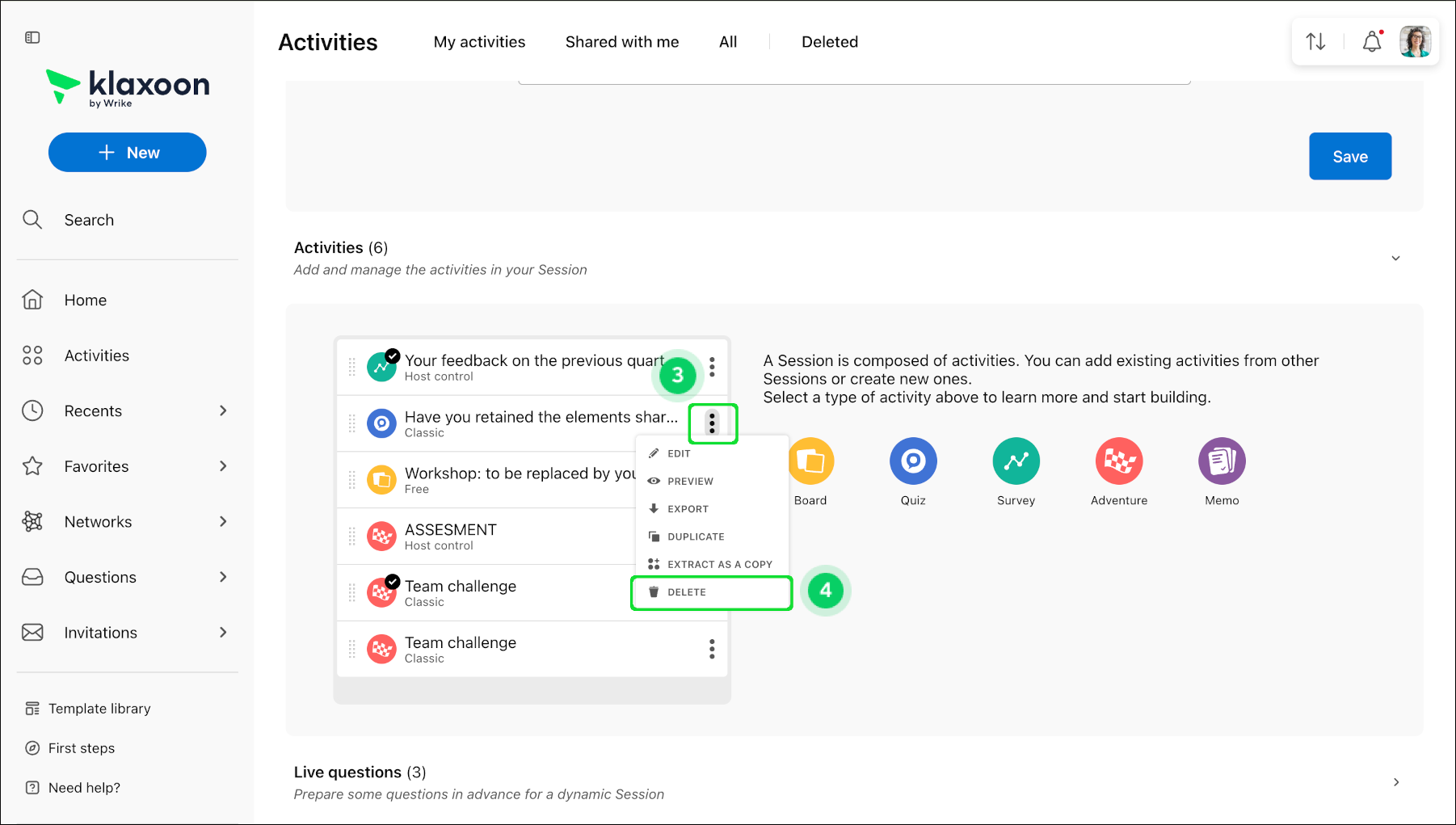Grab the ASSESMENT activity drag handle
1456x825 pixels.
351,537
